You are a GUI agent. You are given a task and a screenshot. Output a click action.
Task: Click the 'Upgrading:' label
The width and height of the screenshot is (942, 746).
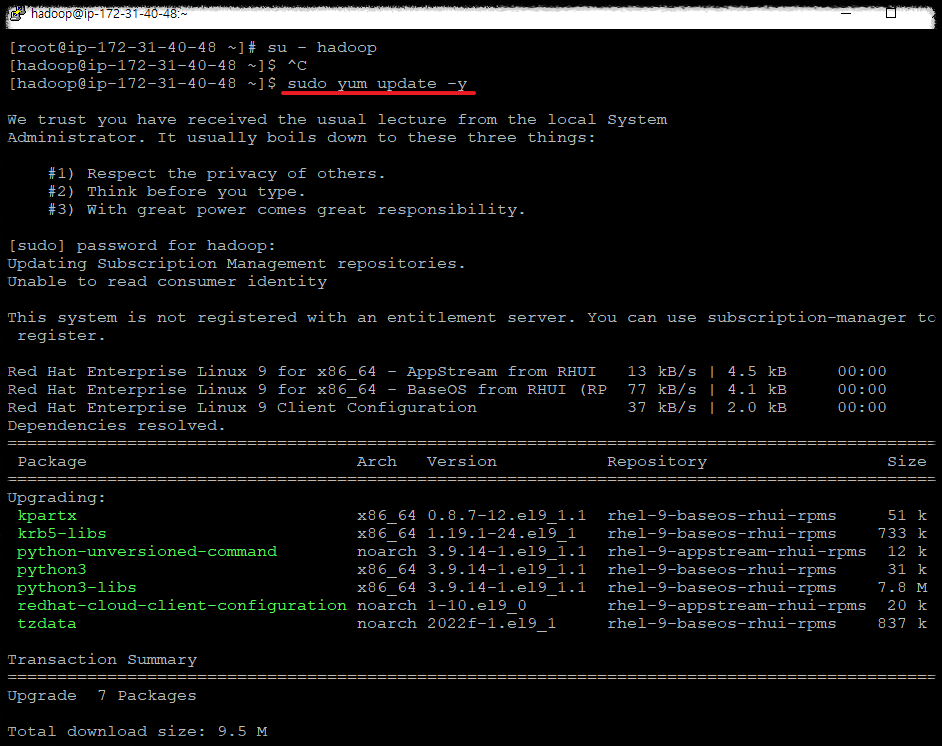coord(56,498)
